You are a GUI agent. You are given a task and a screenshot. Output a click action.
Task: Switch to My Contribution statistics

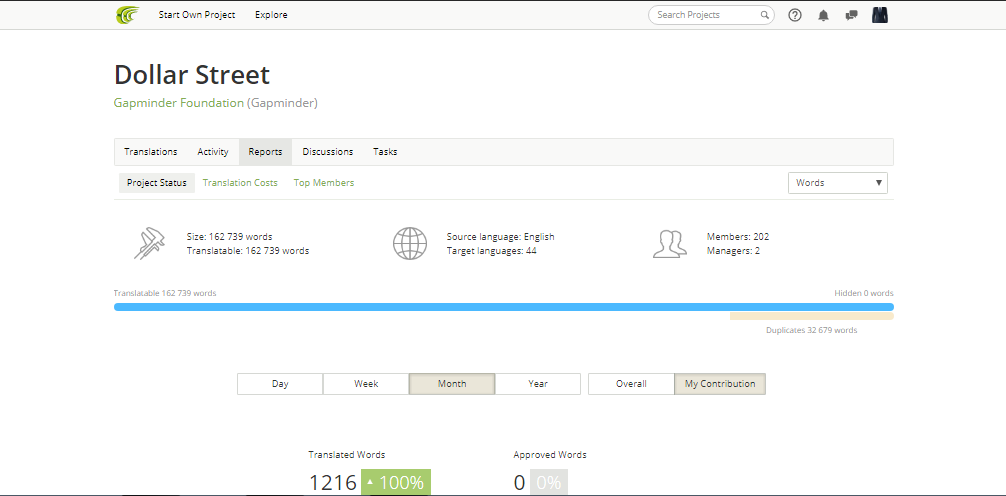tap(720, 384)
